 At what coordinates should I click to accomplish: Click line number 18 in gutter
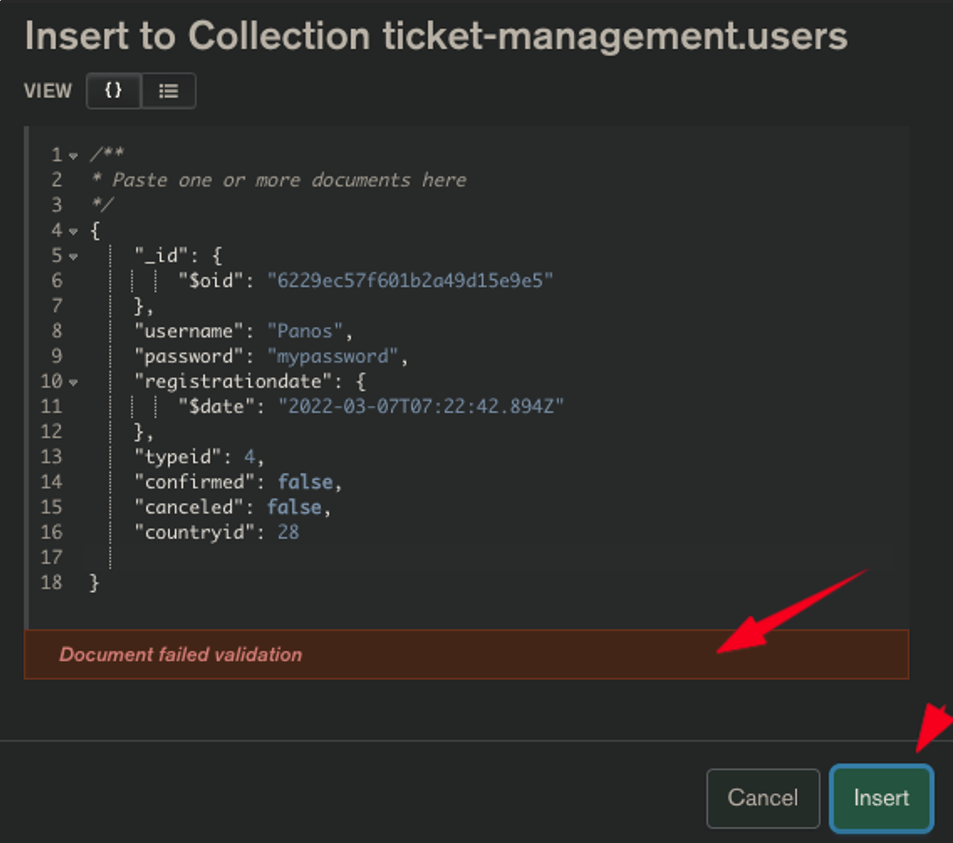[x=52, y=582]
